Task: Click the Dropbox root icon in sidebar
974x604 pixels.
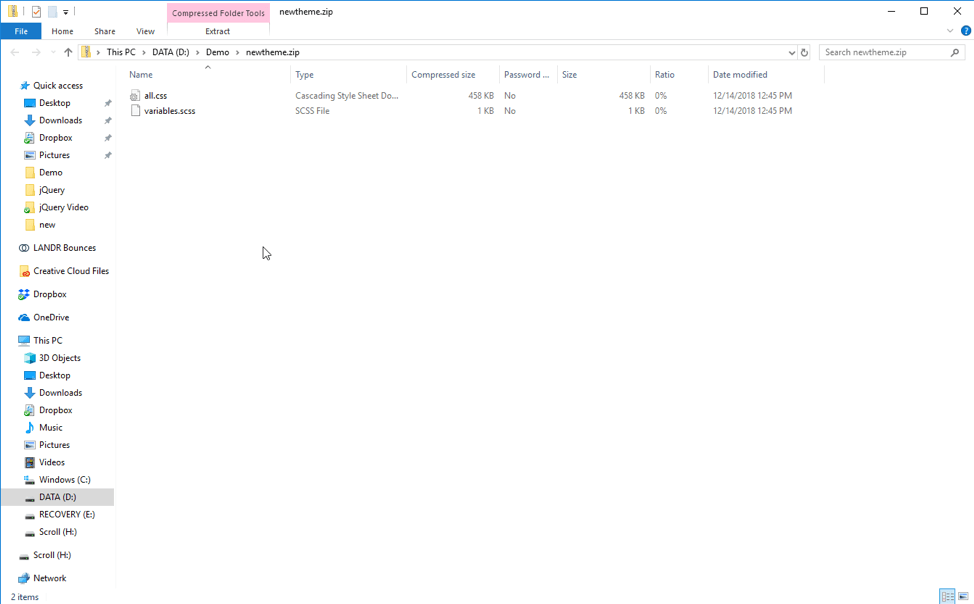Action: pyautogui.click(x=24, y=295)
